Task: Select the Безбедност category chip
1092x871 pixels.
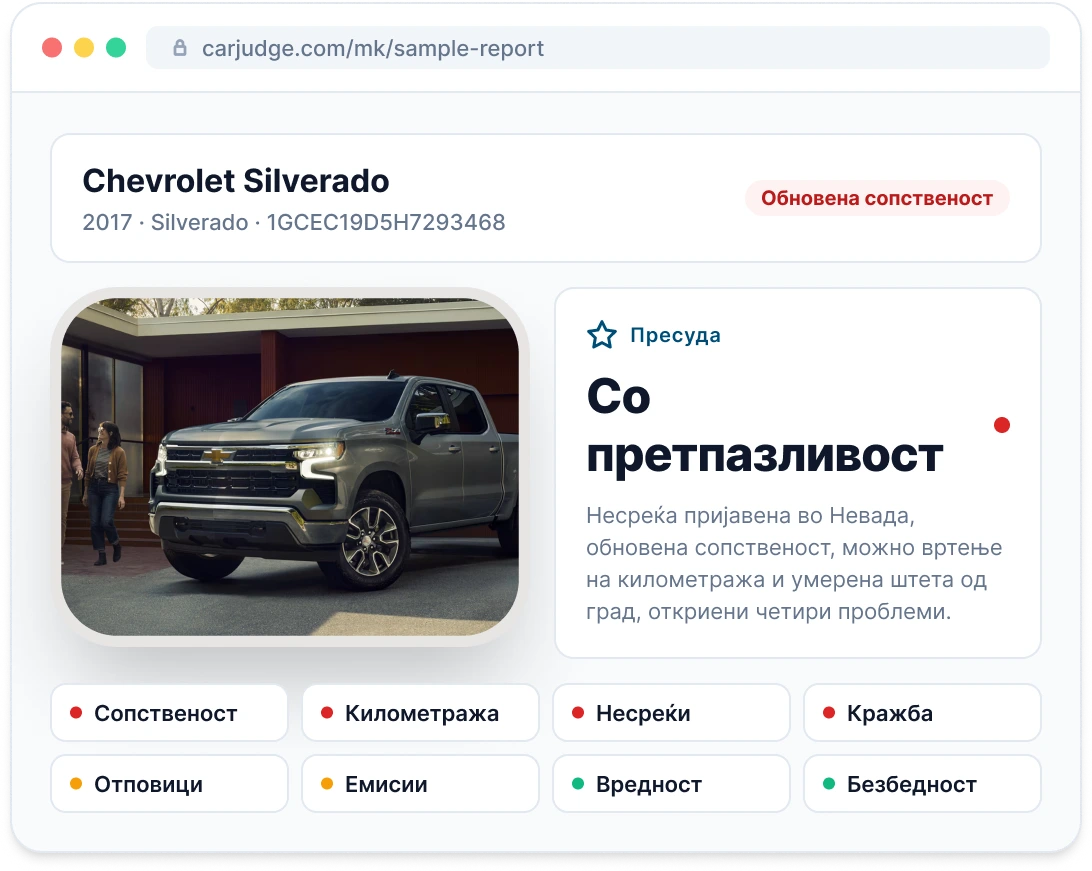Action: coord(922,784)
